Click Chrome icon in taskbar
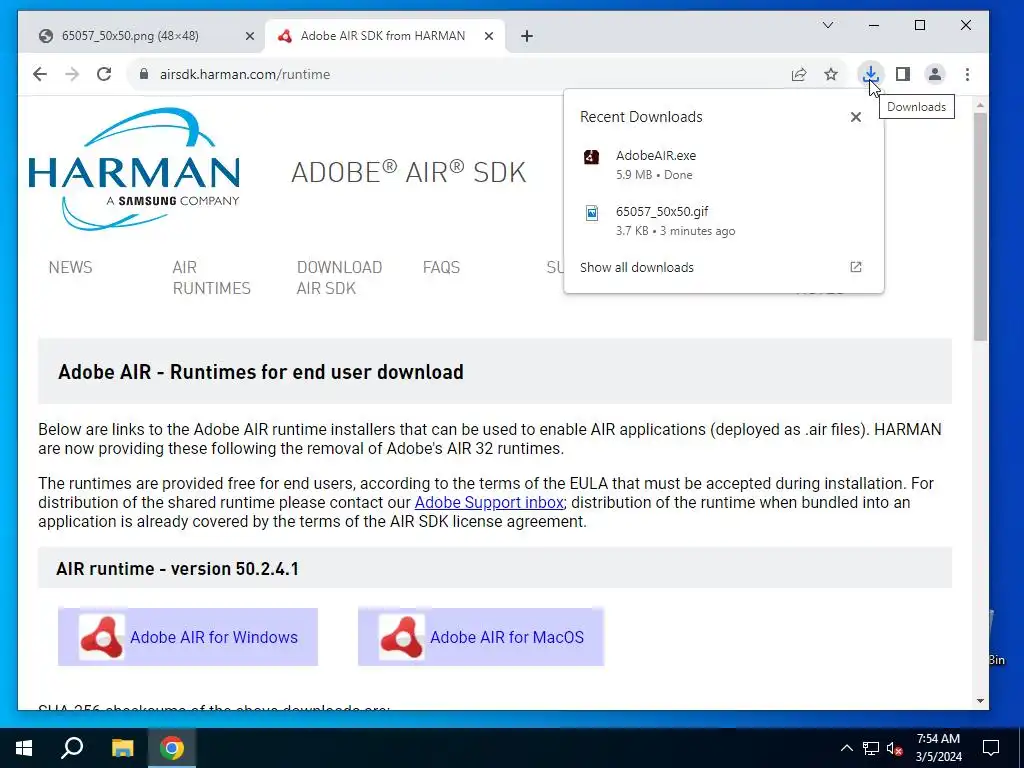Viewport: 1024px width, 768px height. [172, 748]
